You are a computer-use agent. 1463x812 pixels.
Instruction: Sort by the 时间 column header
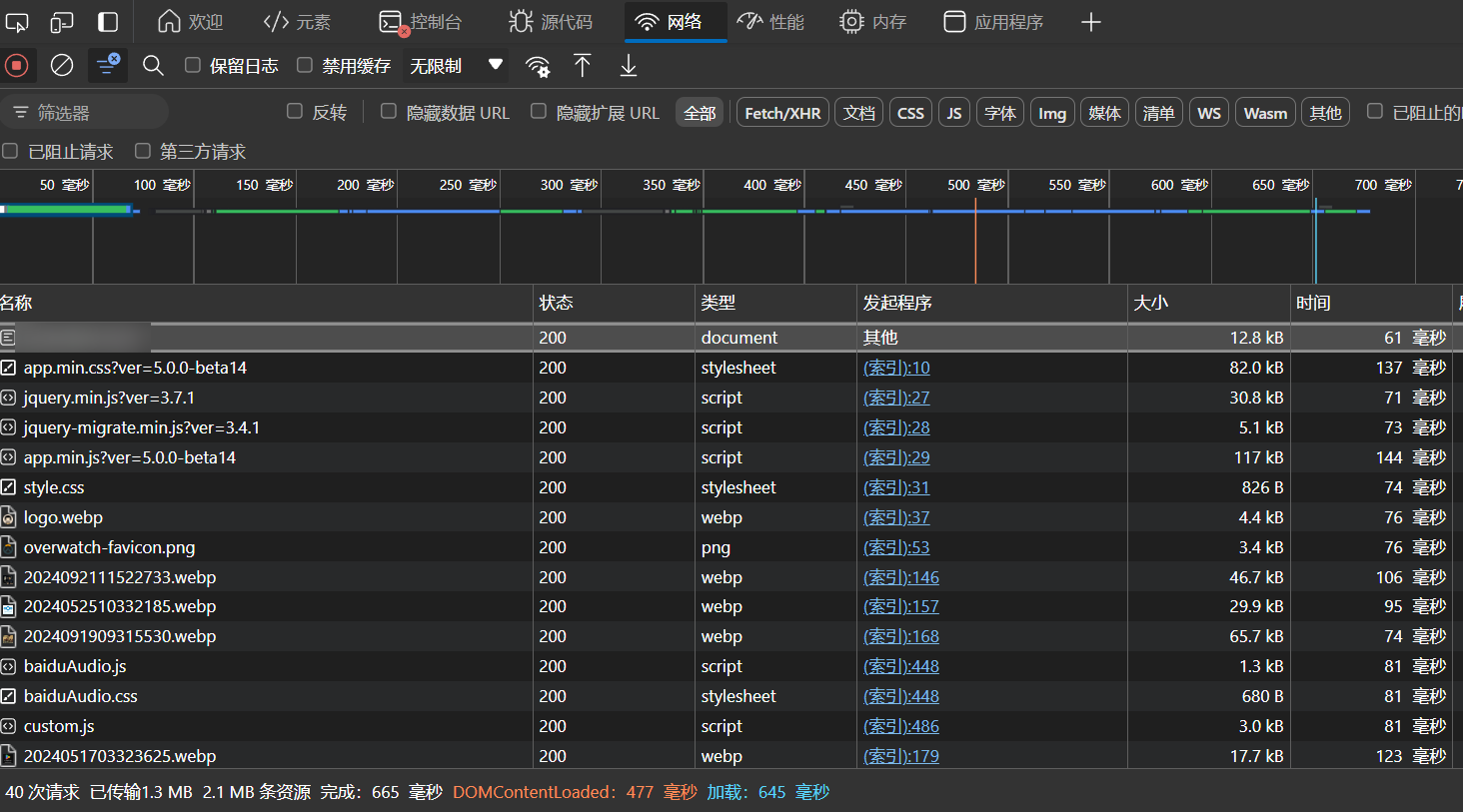[1370, 303]
